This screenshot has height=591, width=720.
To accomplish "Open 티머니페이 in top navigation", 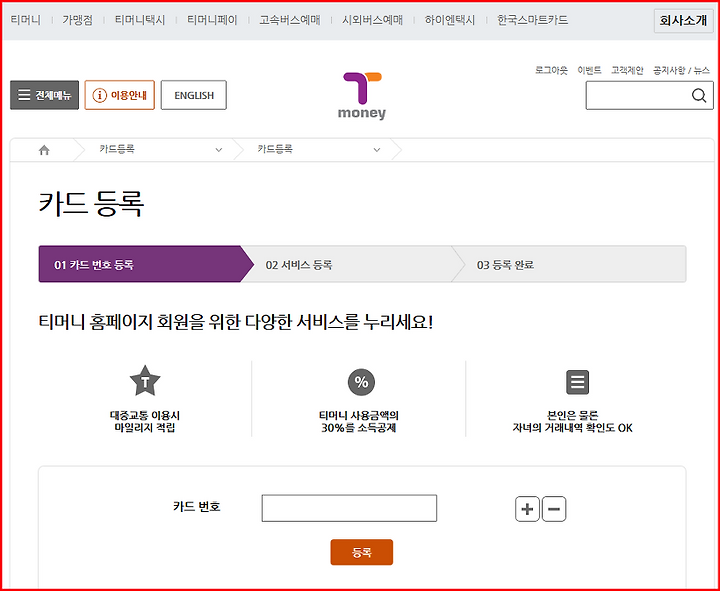I will [x=212, y=20].
